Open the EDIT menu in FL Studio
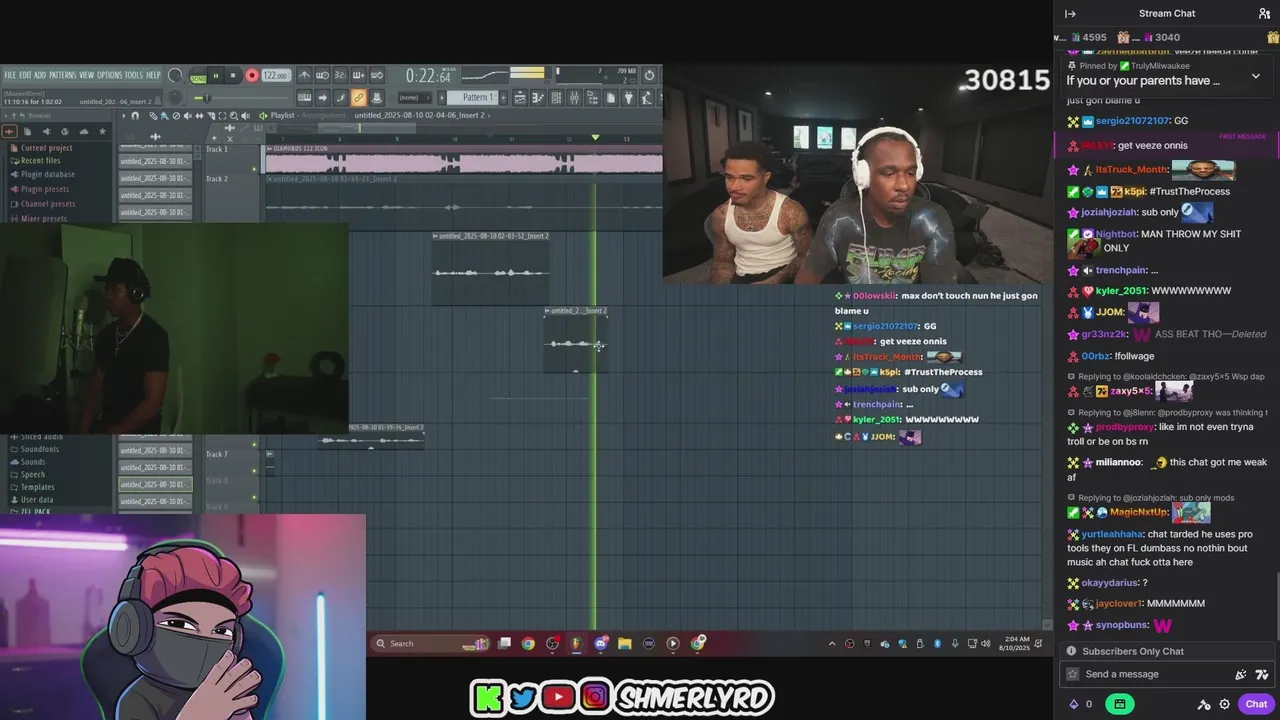This screenshot has width=1280, height=720. coord(25,75)
